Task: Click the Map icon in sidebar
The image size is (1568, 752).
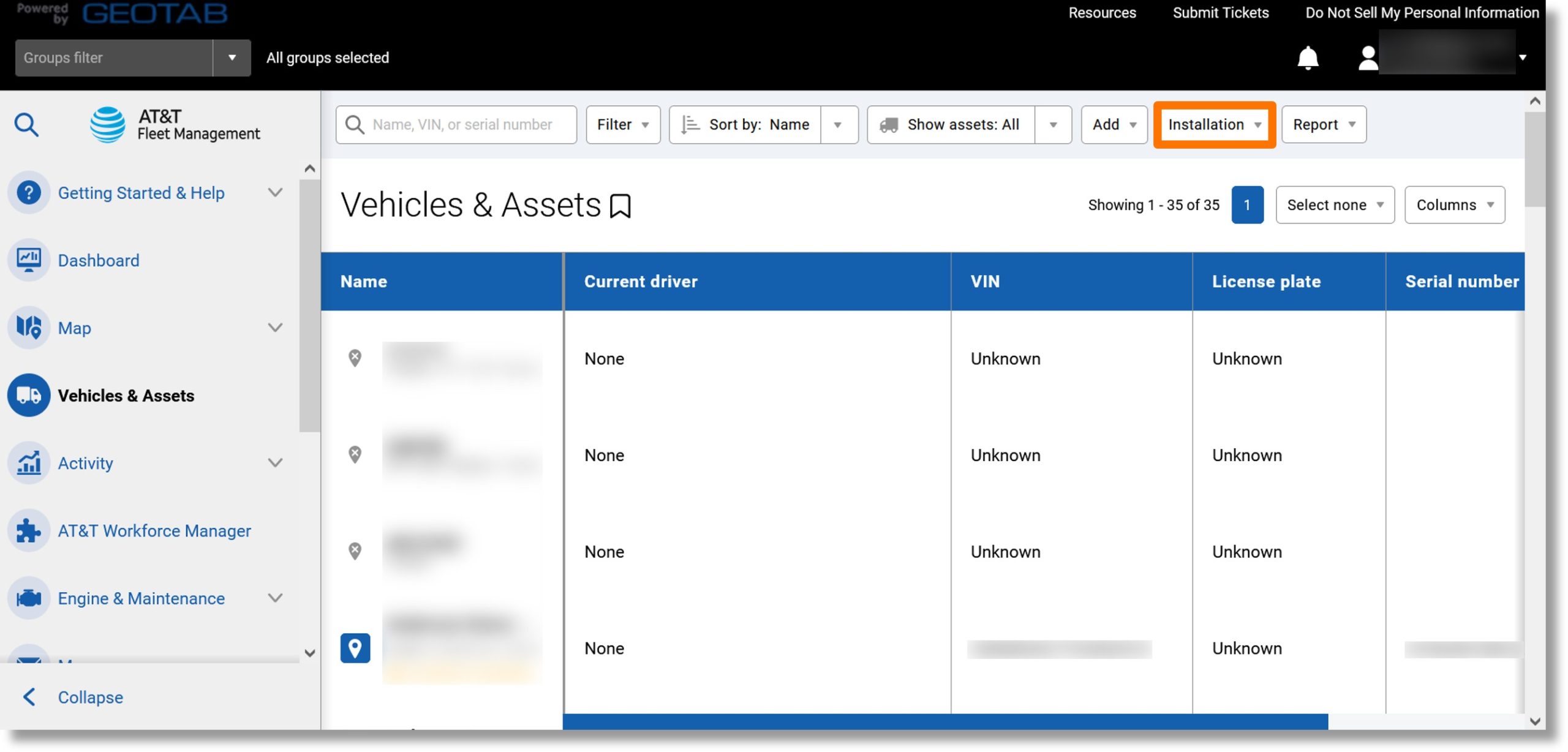Action: click(29, 327)
